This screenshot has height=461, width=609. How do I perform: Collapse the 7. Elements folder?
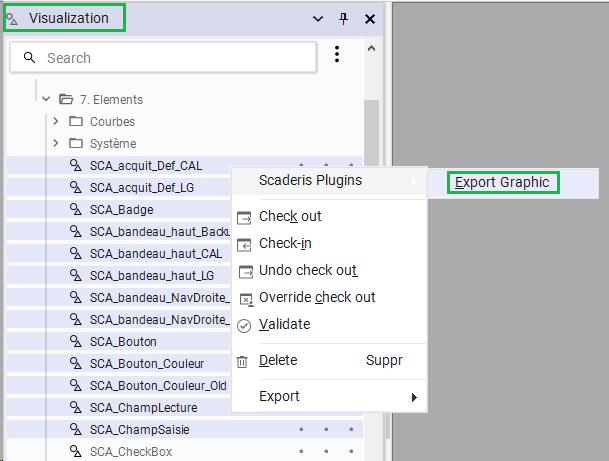[46, 99]
